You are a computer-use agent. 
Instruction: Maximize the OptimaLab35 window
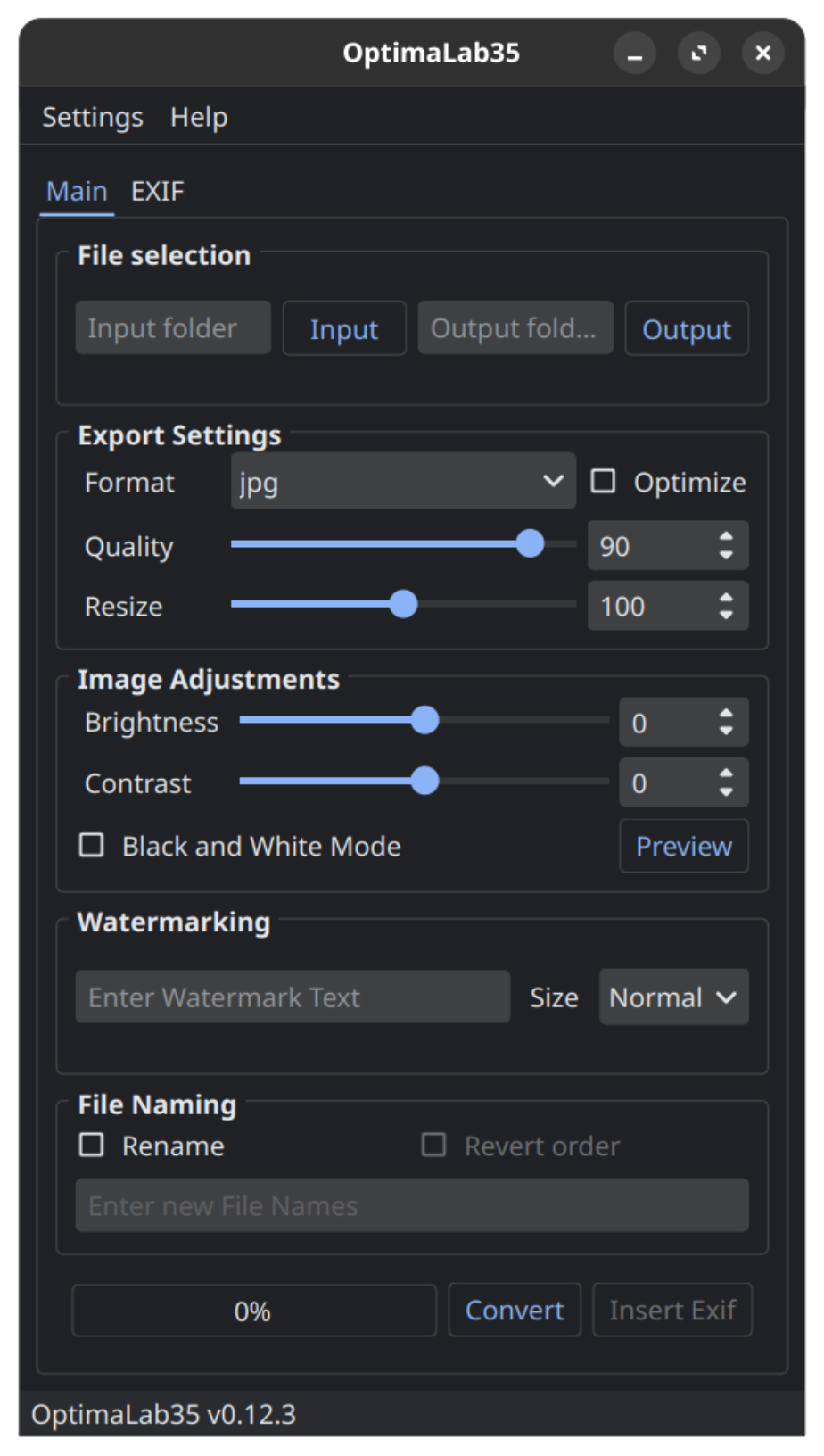click(x=698, y=54)
